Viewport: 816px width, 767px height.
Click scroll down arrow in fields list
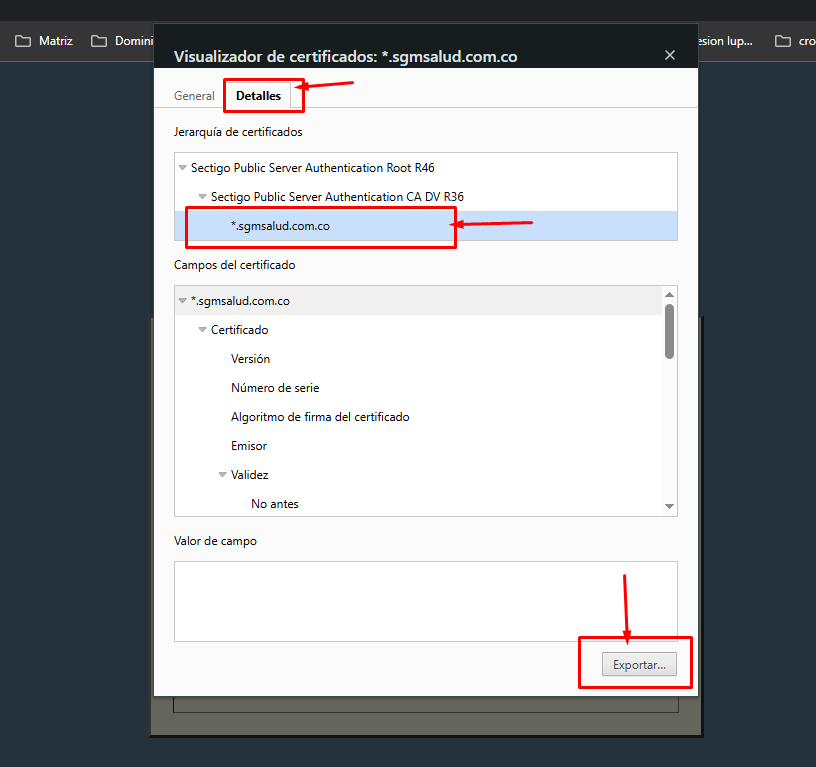(x=669, y=507)
